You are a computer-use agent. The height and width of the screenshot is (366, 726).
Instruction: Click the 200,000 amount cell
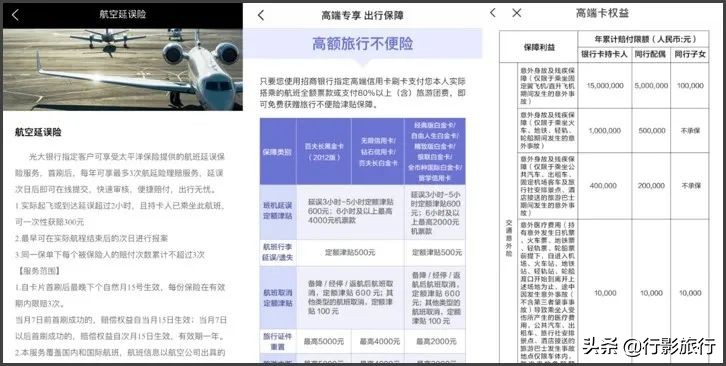click(651, 186)
